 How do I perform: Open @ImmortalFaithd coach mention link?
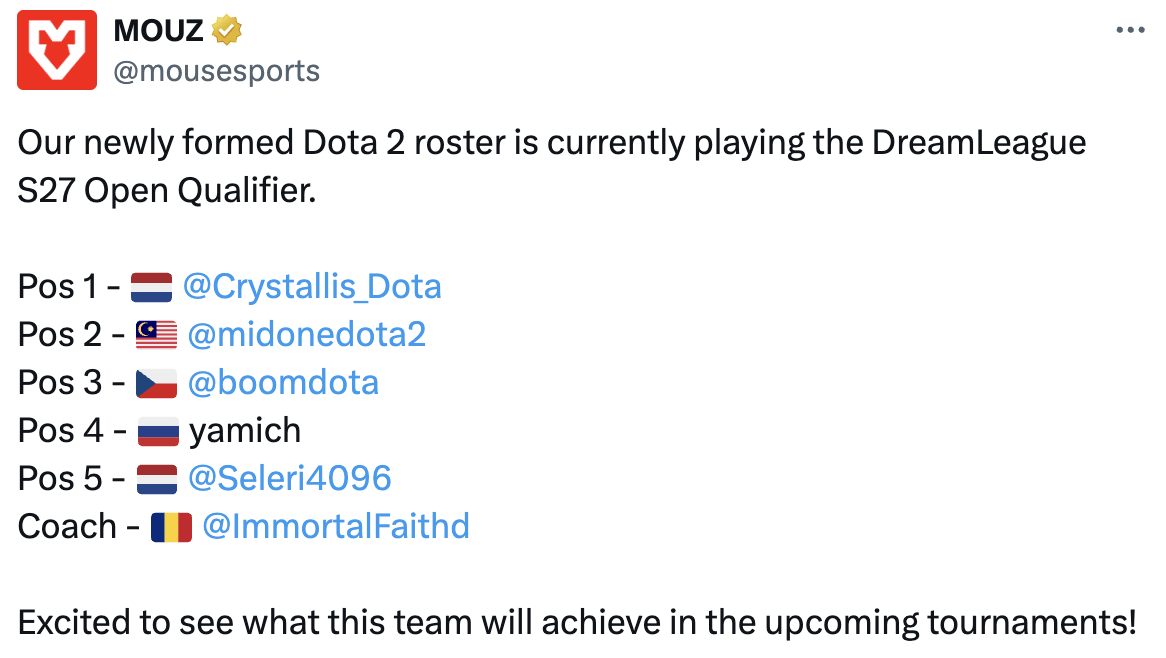point(335,526)
